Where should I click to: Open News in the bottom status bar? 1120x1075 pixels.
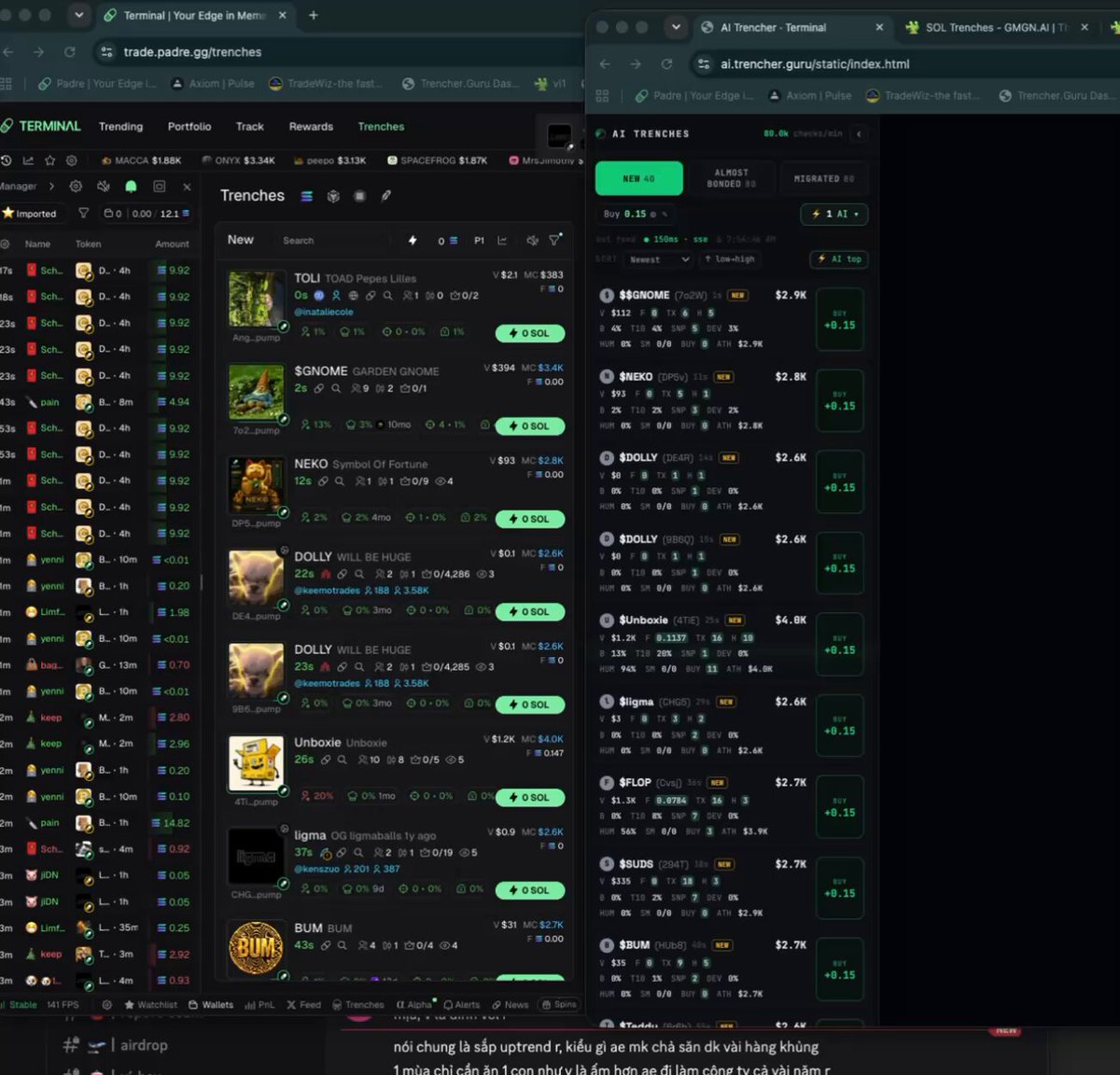click(x=510, y=1005)
